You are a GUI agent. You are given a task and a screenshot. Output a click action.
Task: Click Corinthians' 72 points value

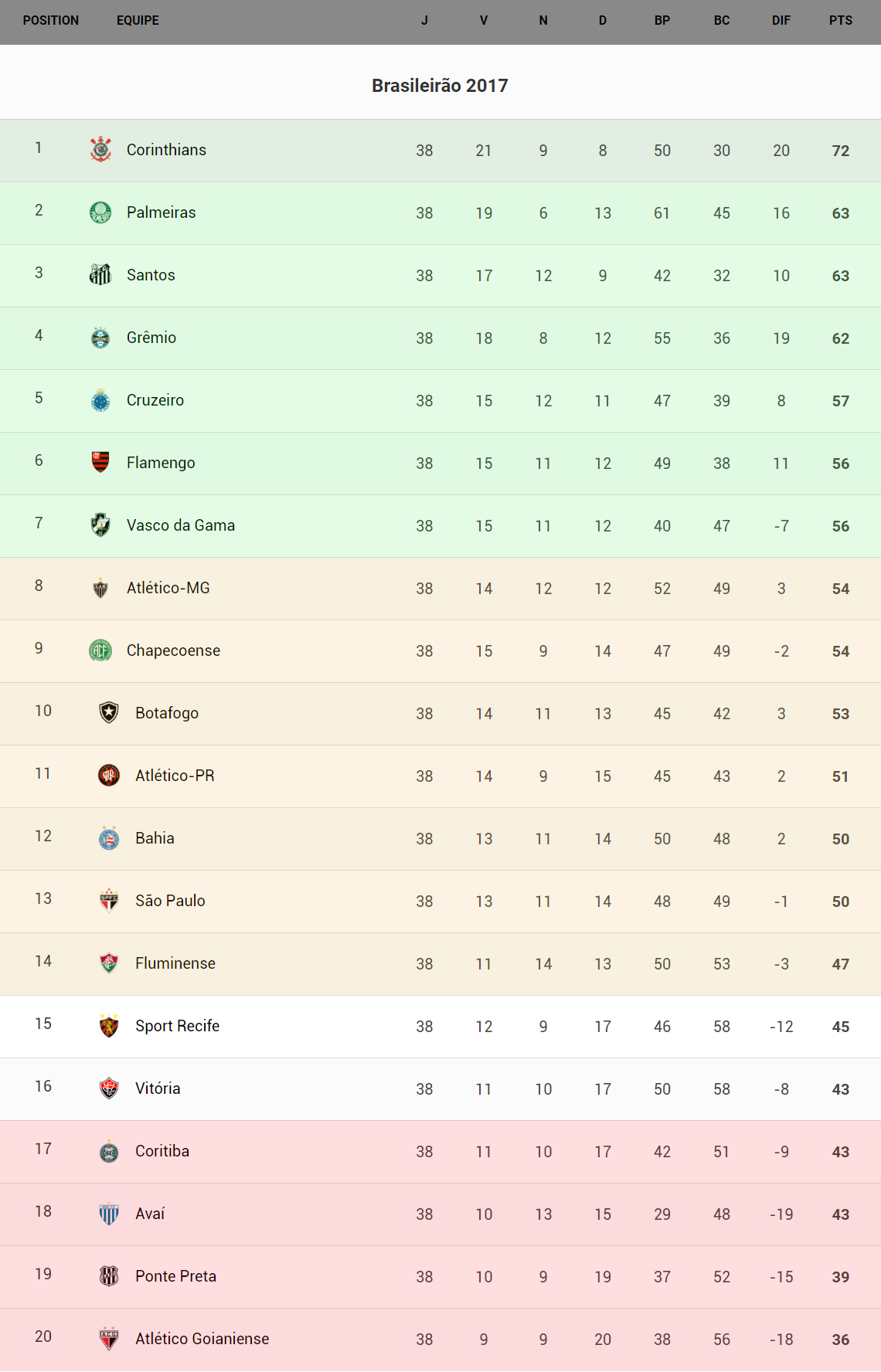841,151
